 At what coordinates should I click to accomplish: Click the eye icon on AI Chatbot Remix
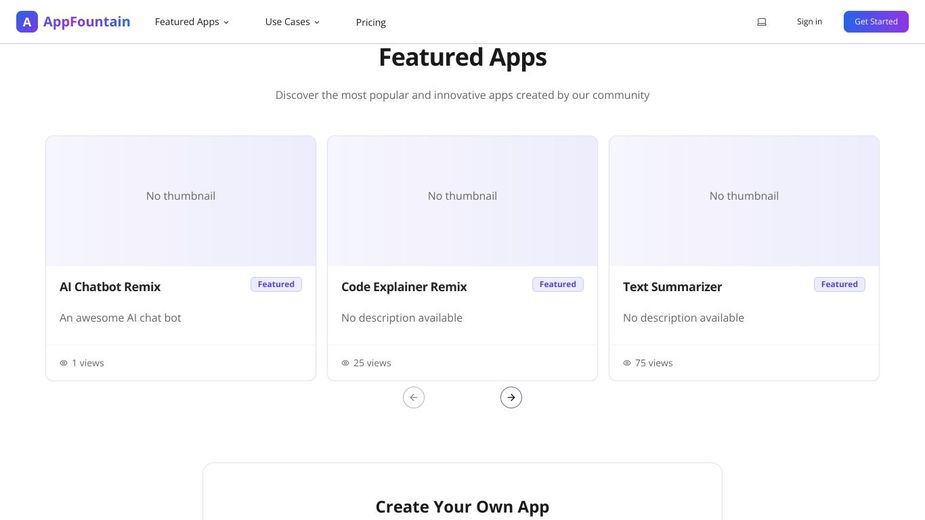coord(64,363)
